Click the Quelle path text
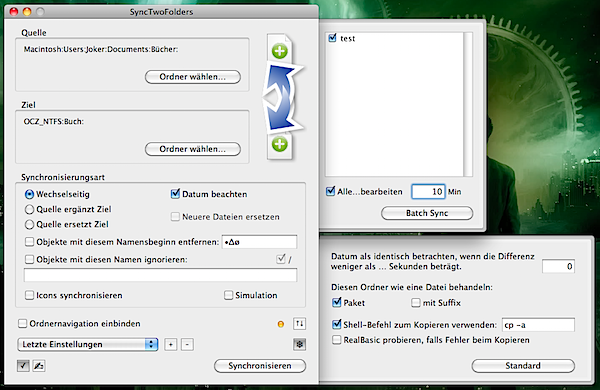 (x=101, y=49)
